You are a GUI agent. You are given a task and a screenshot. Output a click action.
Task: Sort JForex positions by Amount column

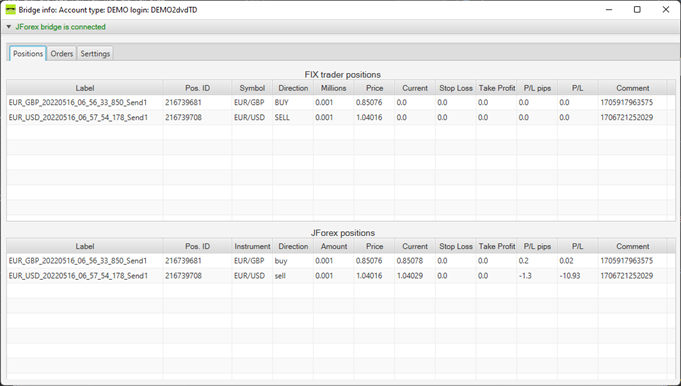point(334,246)
